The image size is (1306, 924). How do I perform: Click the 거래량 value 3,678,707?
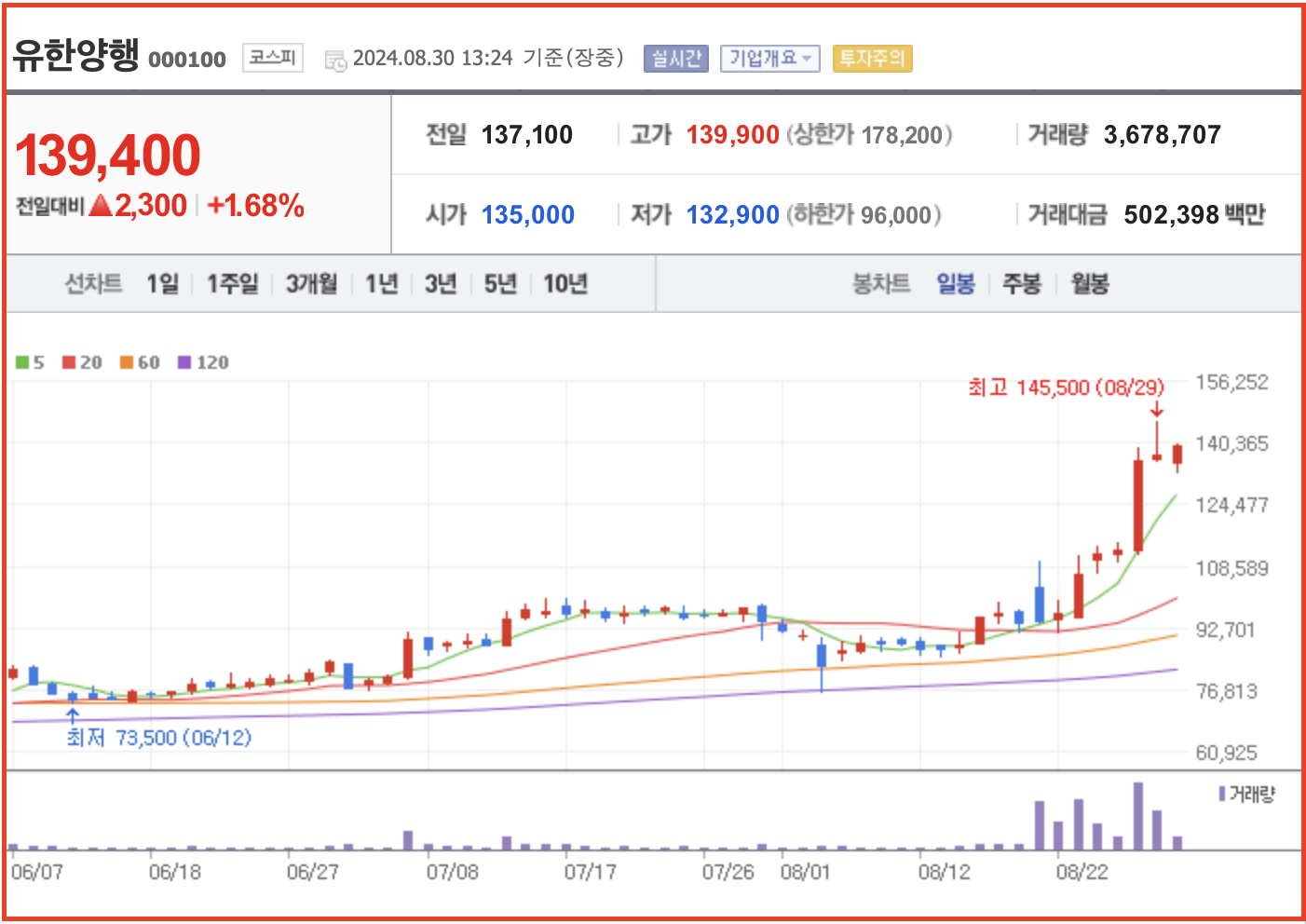1162,135
